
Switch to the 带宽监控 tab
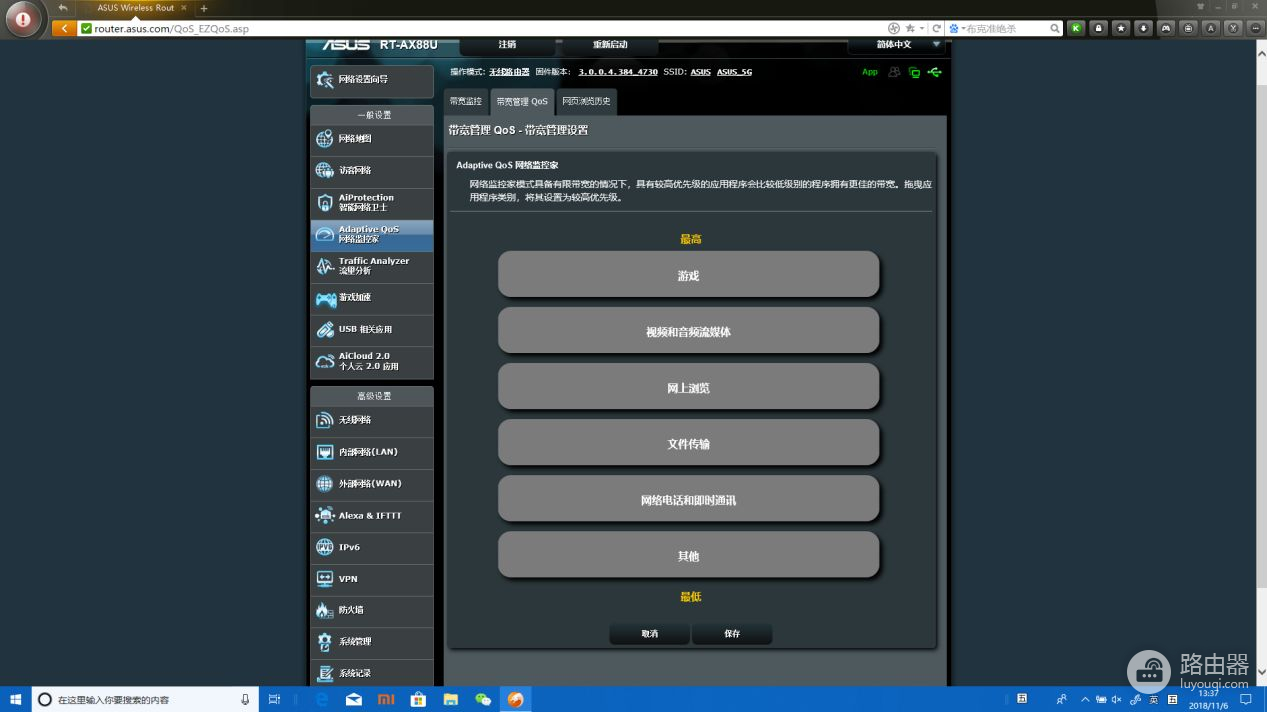465,101
